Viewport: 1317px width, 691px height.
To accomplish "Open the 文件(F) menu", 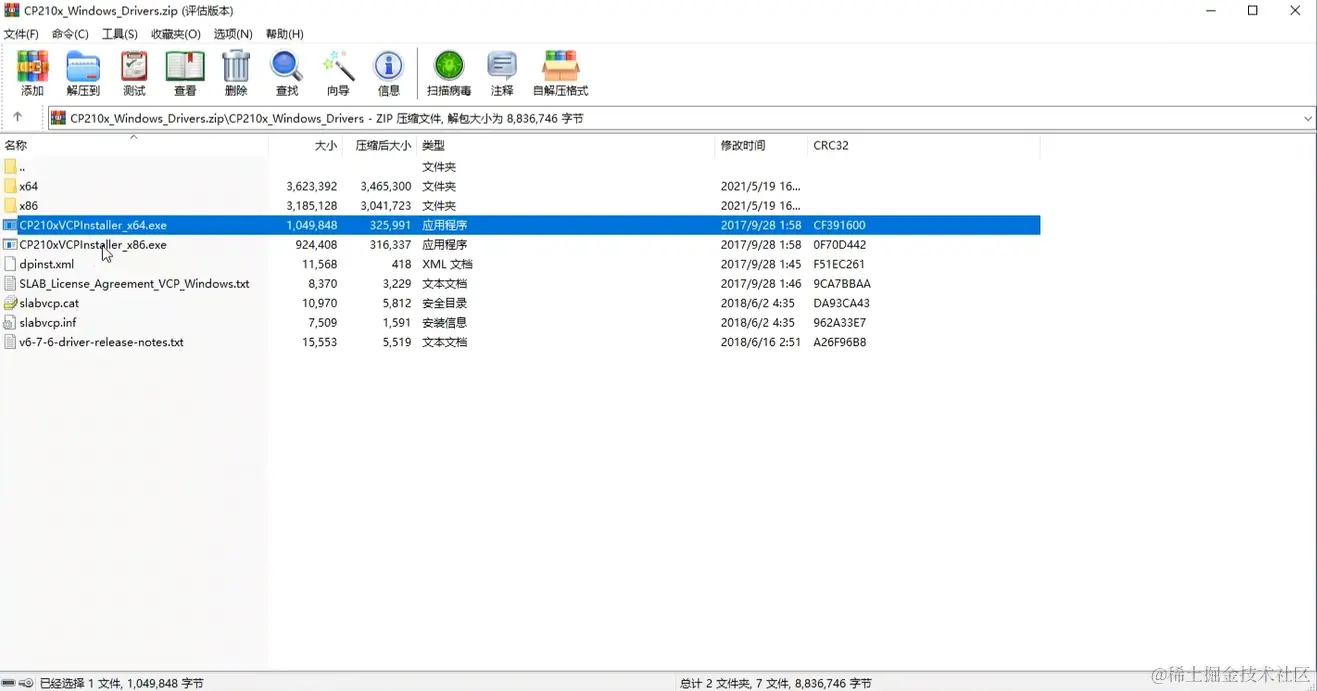I will pos(22,33).
